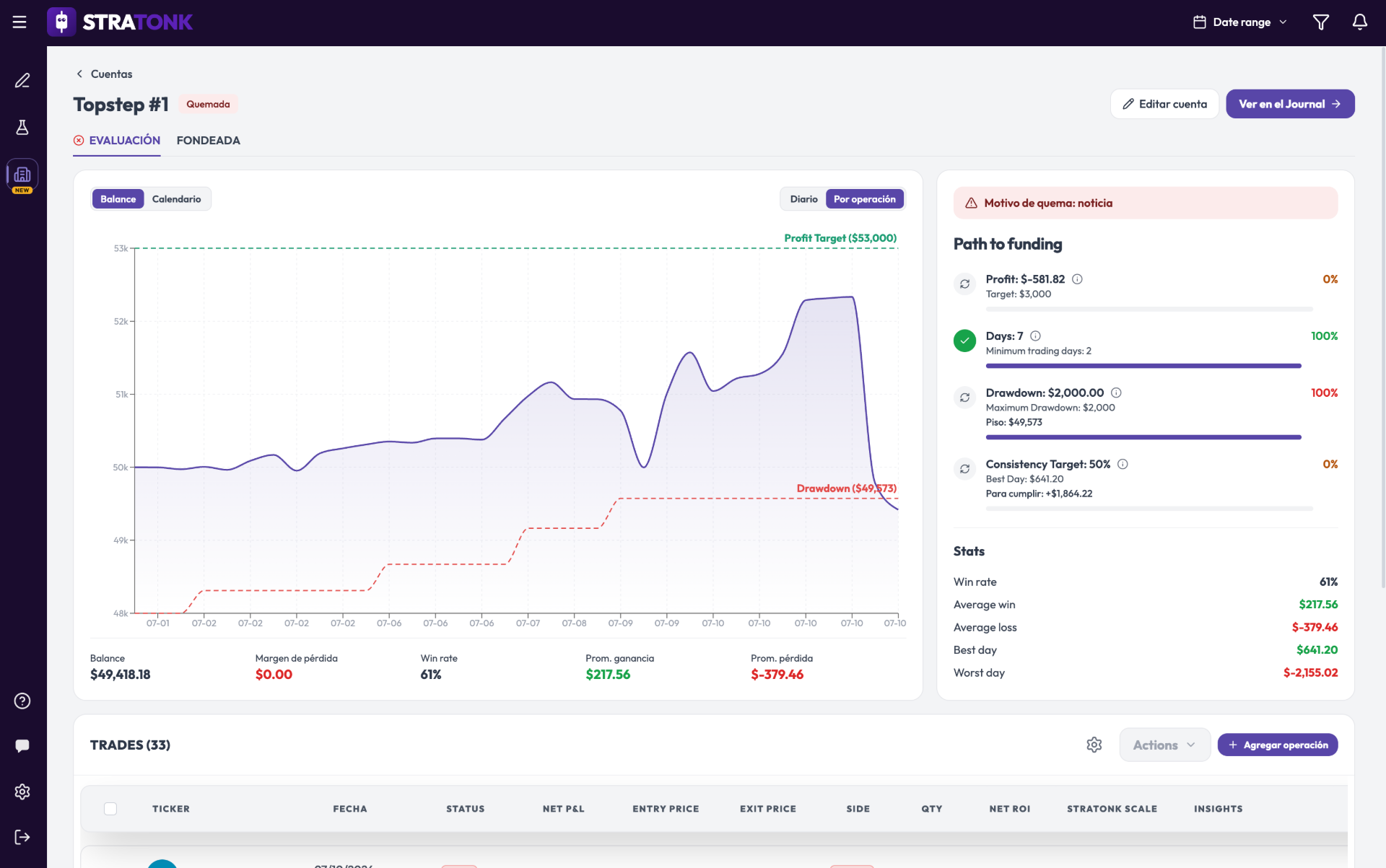The image size is (1386, 868).
Task: Select the EVALUACIÓN tab
Action: coord(117,141)
